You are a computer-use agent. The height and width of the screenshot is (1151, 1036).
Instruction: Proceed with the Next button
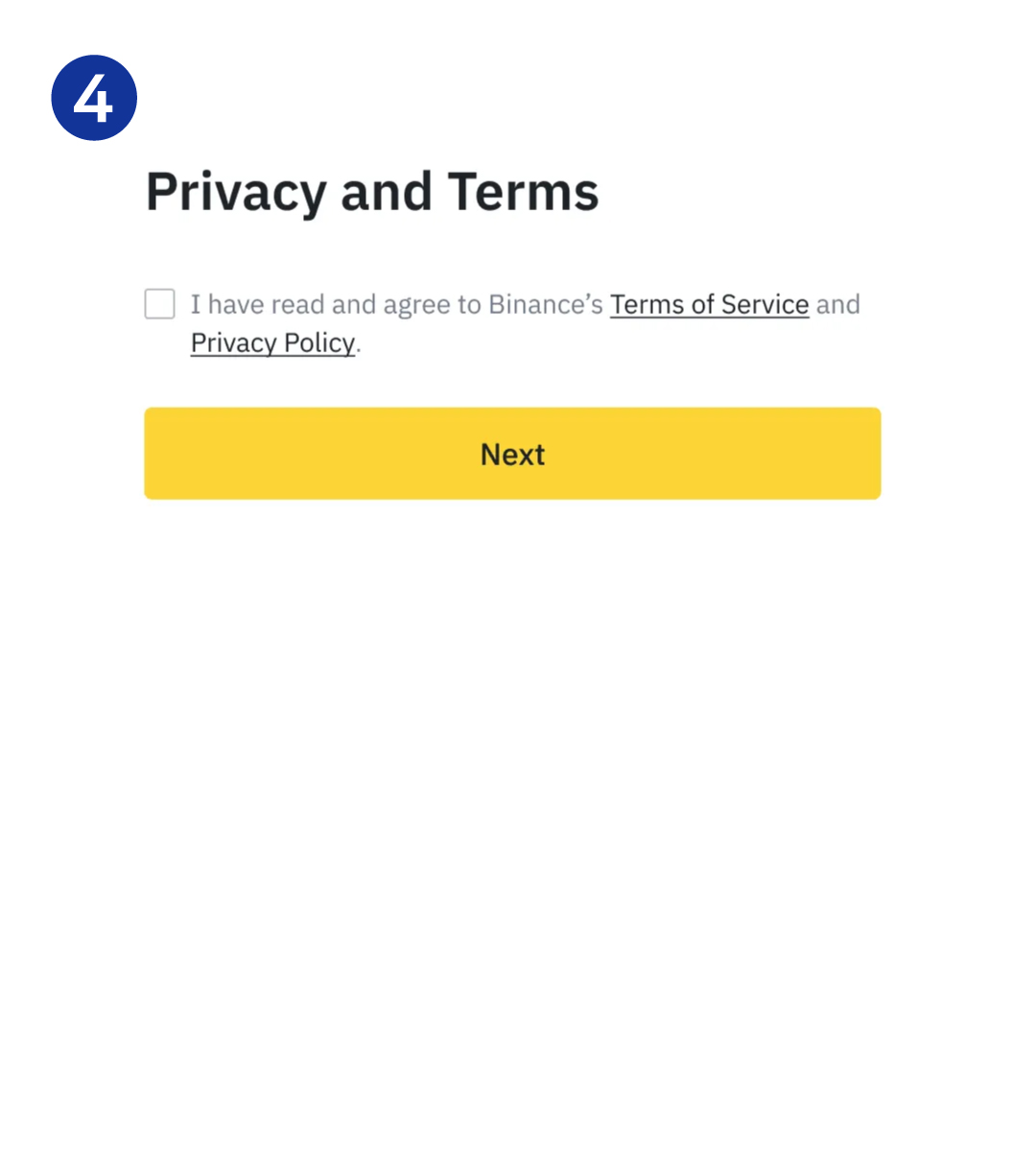[512, 454]
